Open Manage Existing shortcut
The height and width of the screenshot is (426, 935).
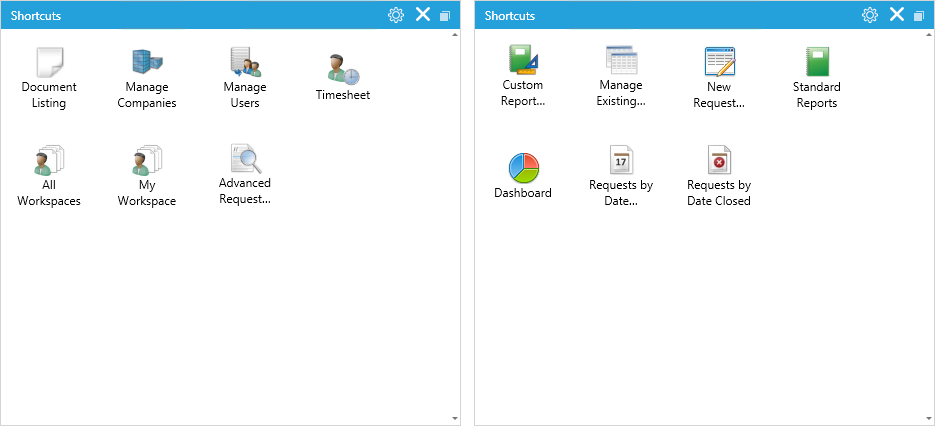[621, 76]
